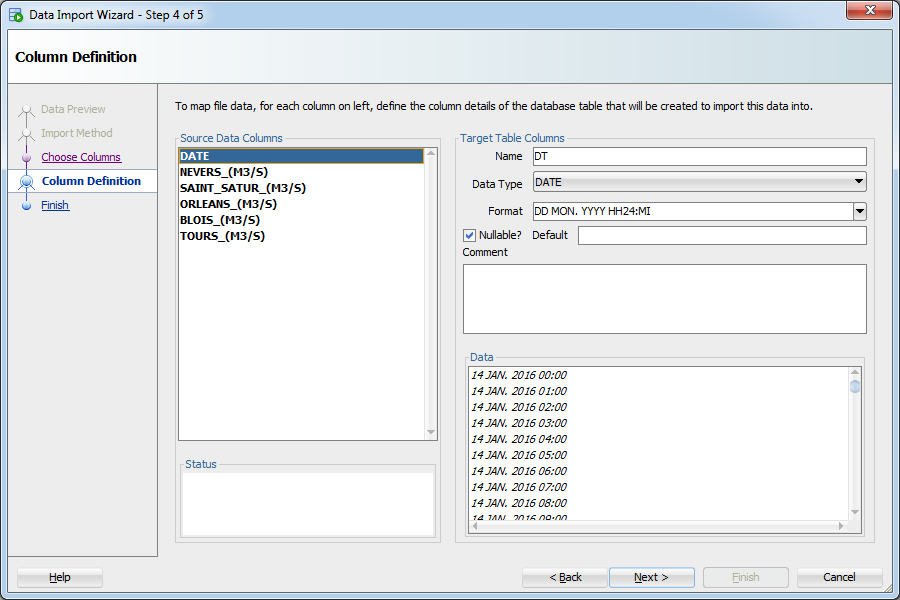This screenshot has height=600, width=900.
Task: Select the NEVERS_(M3/S) source column
Action: pos(224,172)
